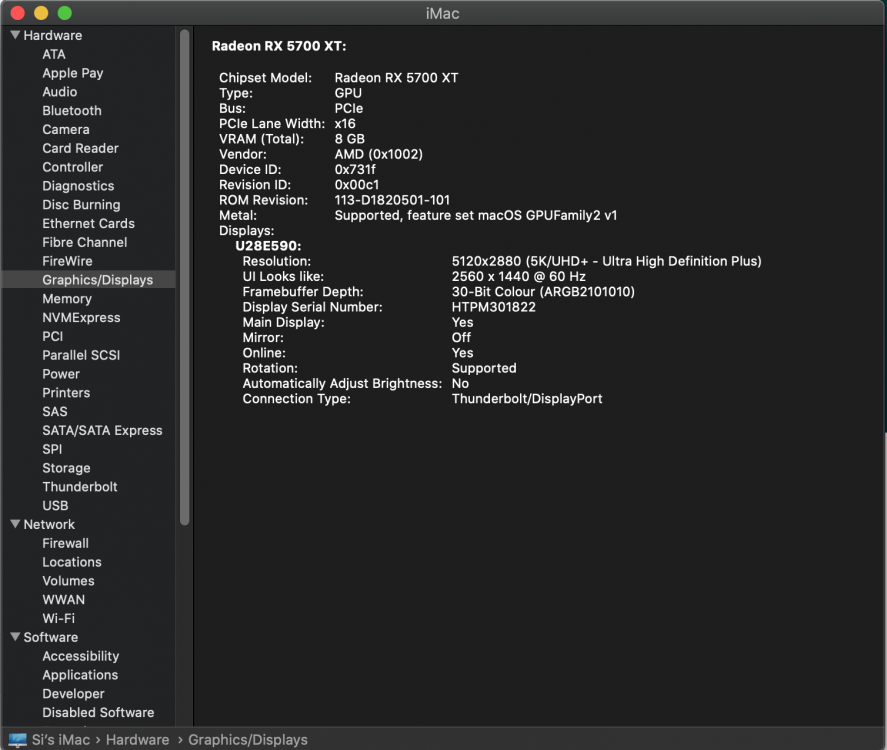This screenshot has height=750, width=887.
Task: Select Disc Burning in the sidebar
Action: [81, 204]
